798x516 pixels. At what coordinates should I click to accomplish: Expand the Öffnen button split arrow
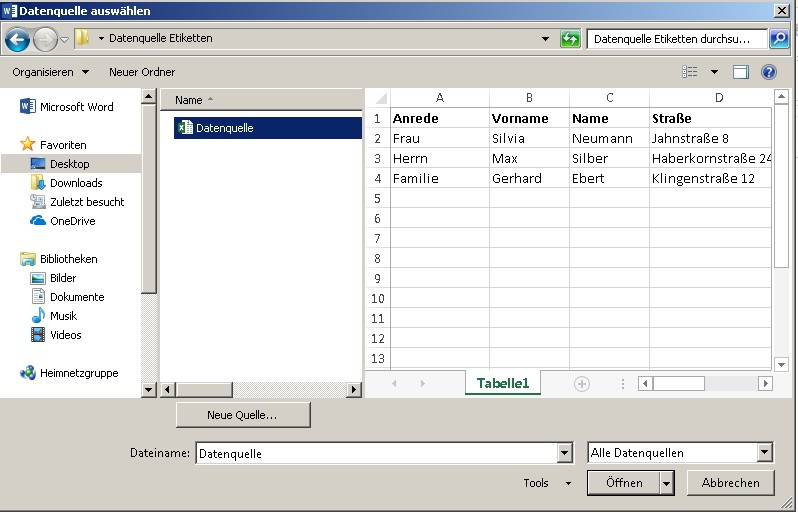coord(666,483)
